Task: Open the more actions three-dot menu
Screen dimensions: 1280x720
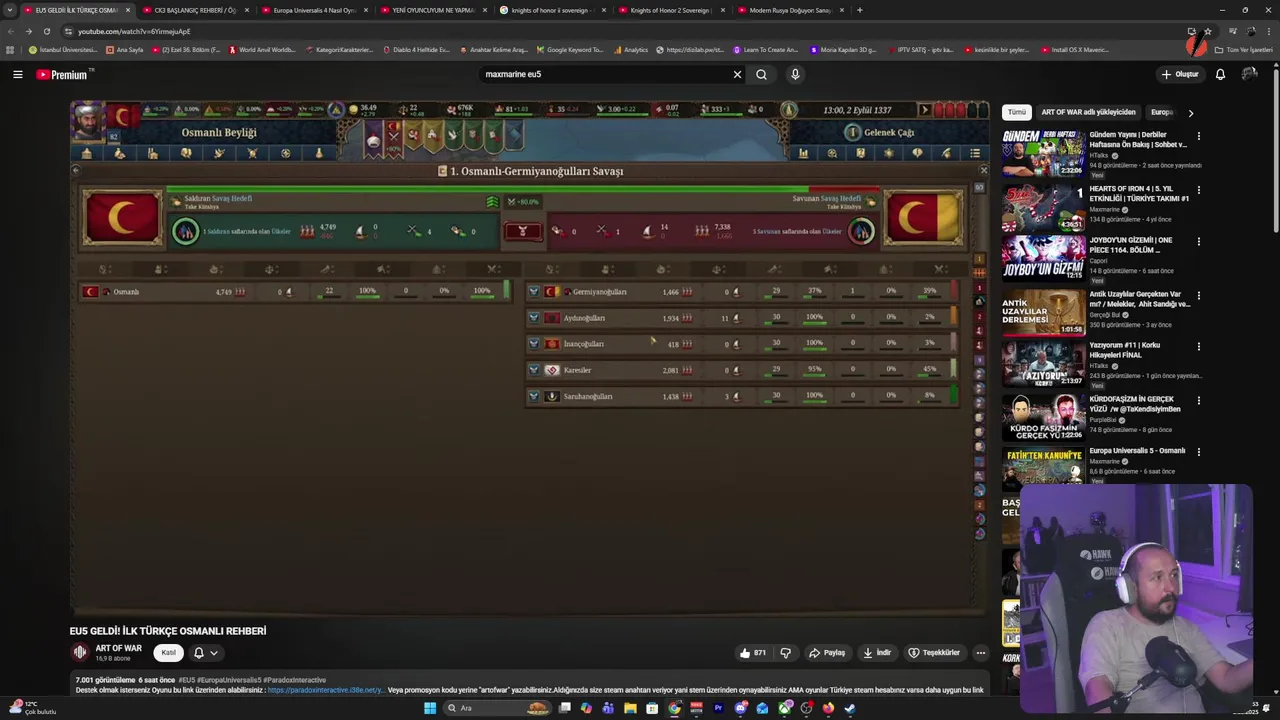Action: (x=980, y=653)
